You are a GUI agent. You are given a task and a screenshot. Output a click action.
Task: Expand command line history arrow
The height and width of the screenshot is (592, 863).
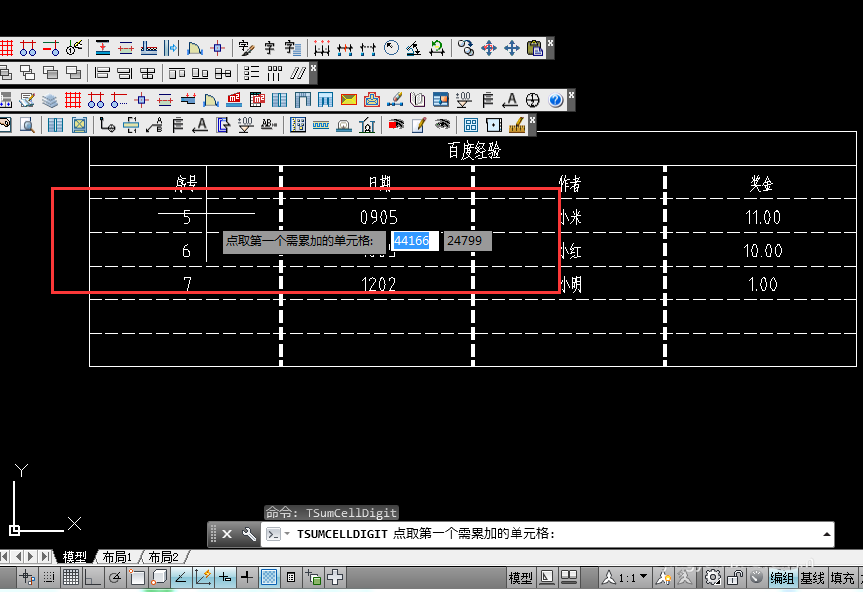[826, 534]
